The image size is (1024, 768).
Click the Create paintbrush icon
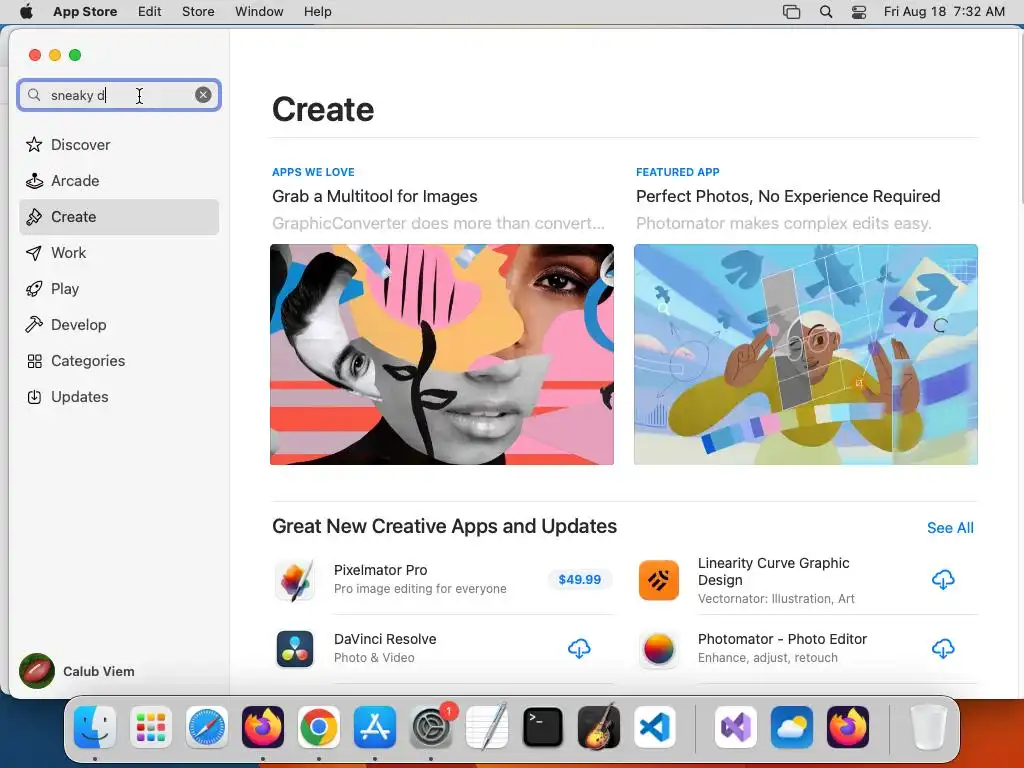[34, 217]
